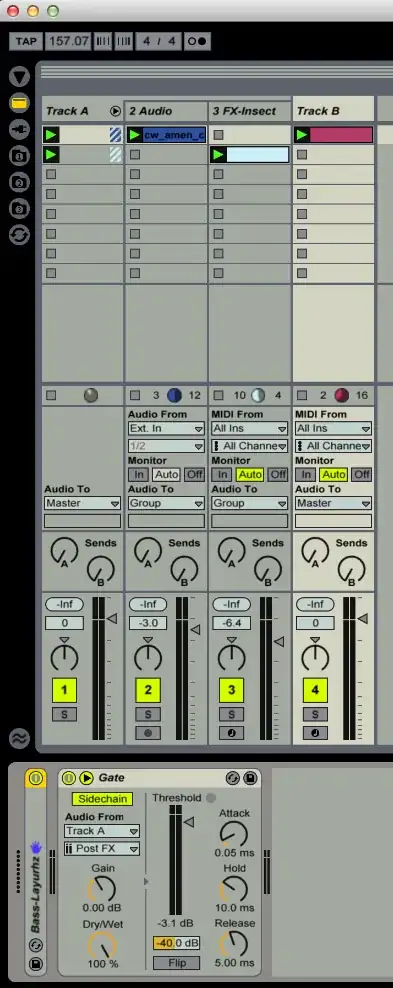Click the Gate Save Preset disk icon
393x988 pixels.
point(250,779)
